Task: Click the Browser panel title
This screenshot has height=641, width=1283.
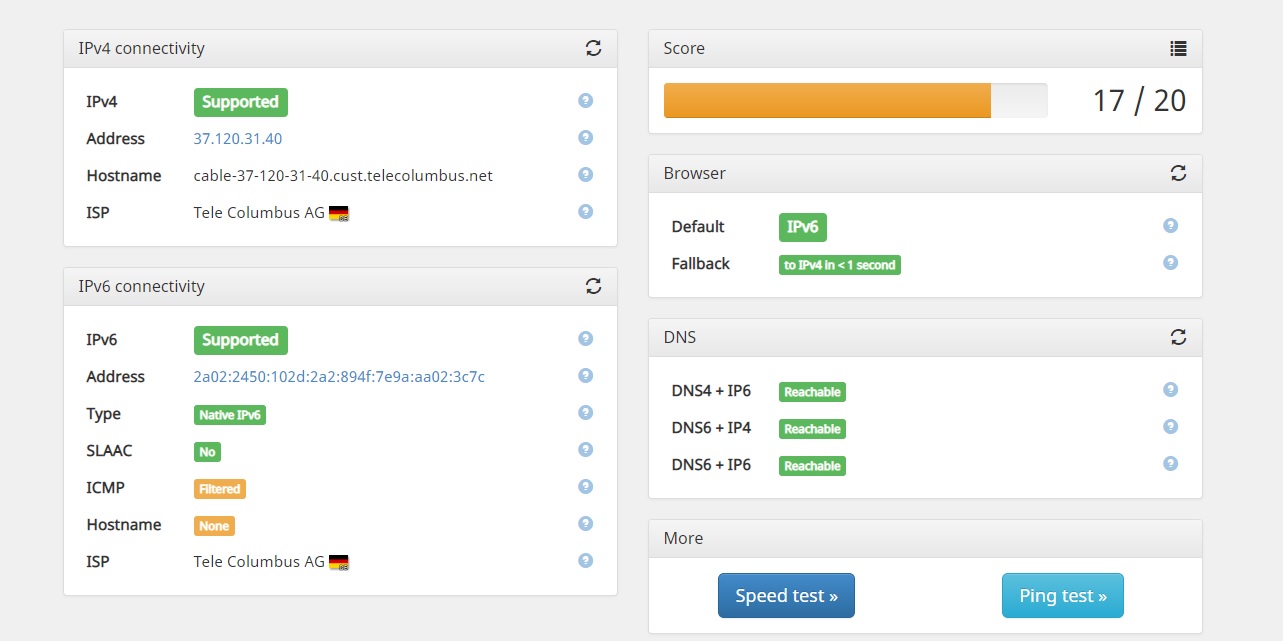Action: [x=695, y=173]
